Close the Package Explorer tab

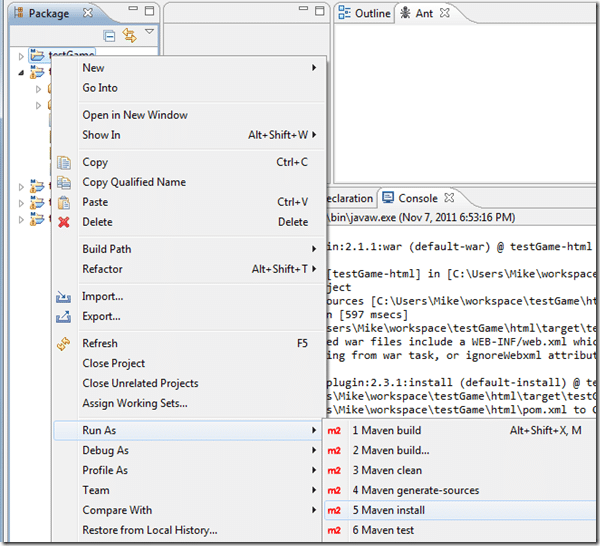(x=88, y=13)
